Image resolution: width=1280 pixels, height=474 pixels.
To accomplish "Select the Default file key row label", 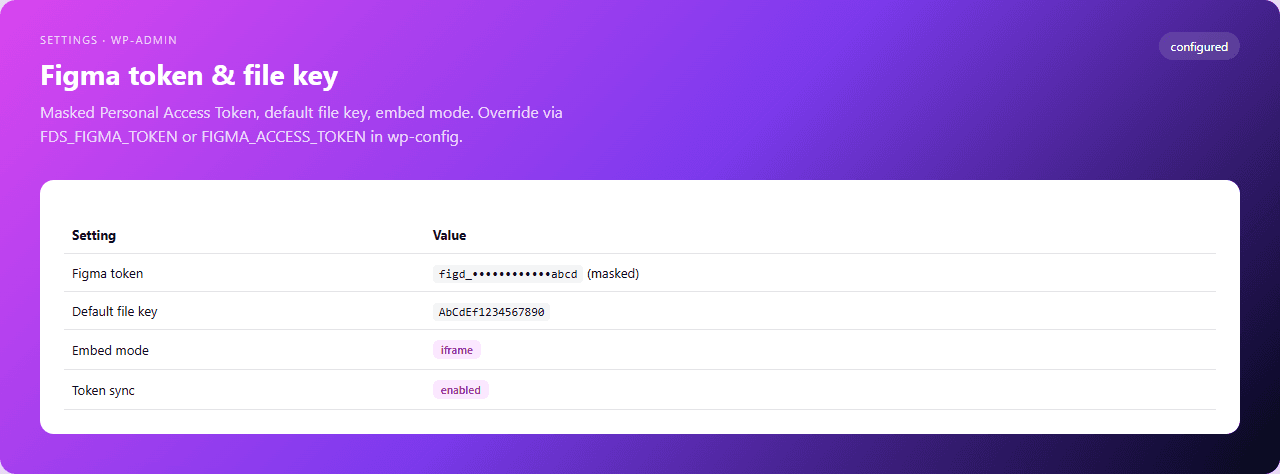I will (x=114, y=312).
